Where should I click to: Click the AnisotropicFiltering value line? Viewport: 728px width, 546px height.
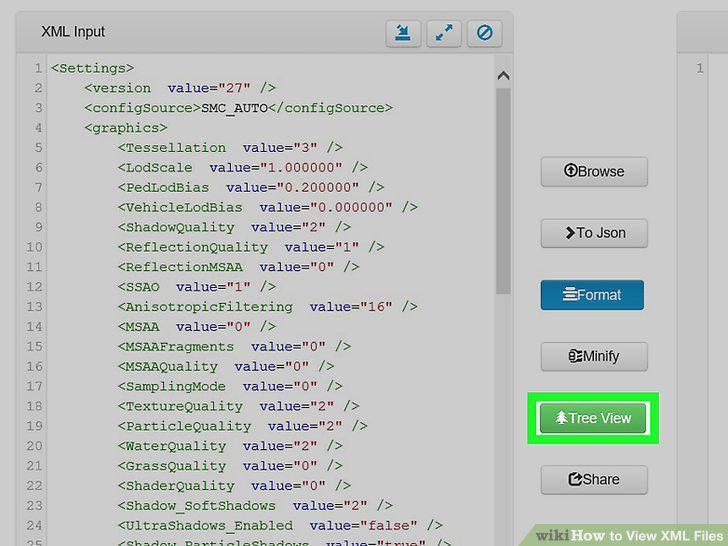tap(267, 307)
